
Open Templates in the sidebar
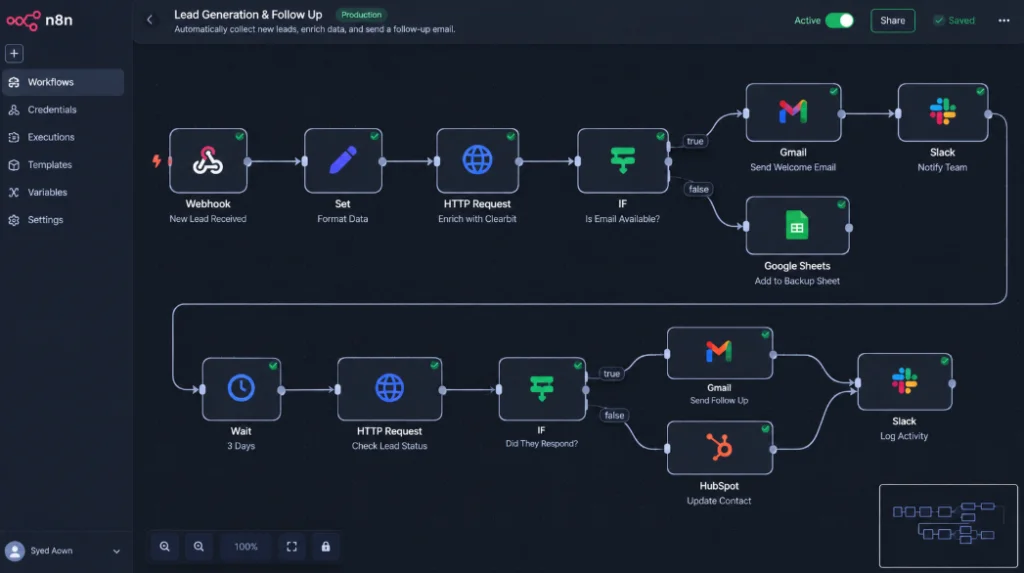pos(63,165)
